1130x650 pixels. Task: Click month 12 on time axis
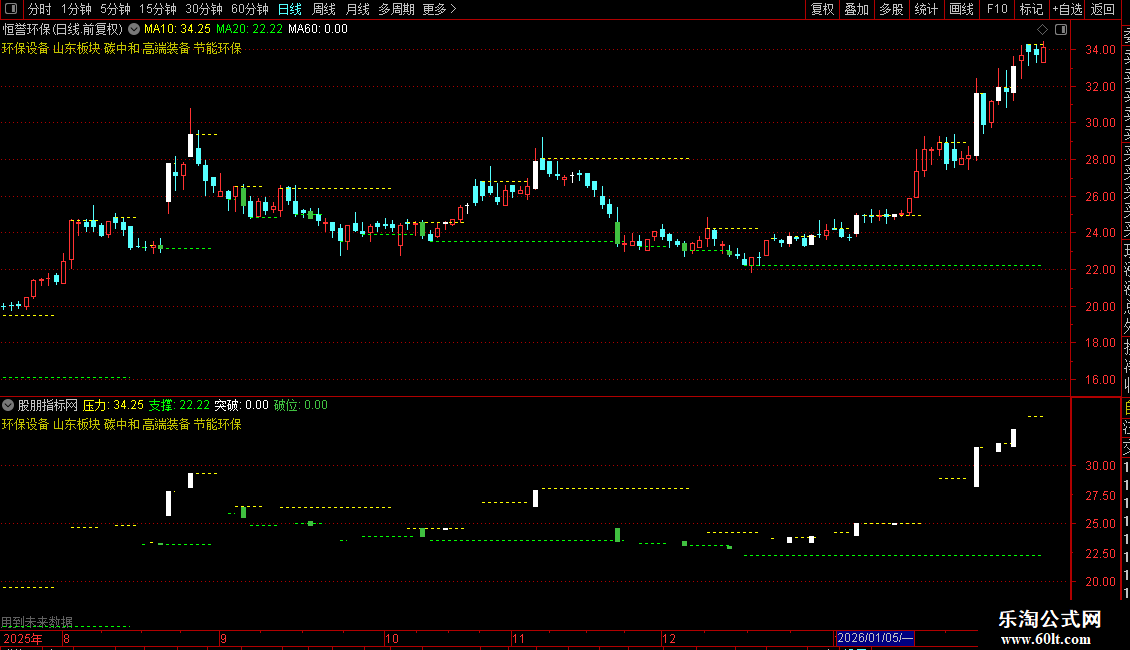pyautogui.click(x=669, y=638)
